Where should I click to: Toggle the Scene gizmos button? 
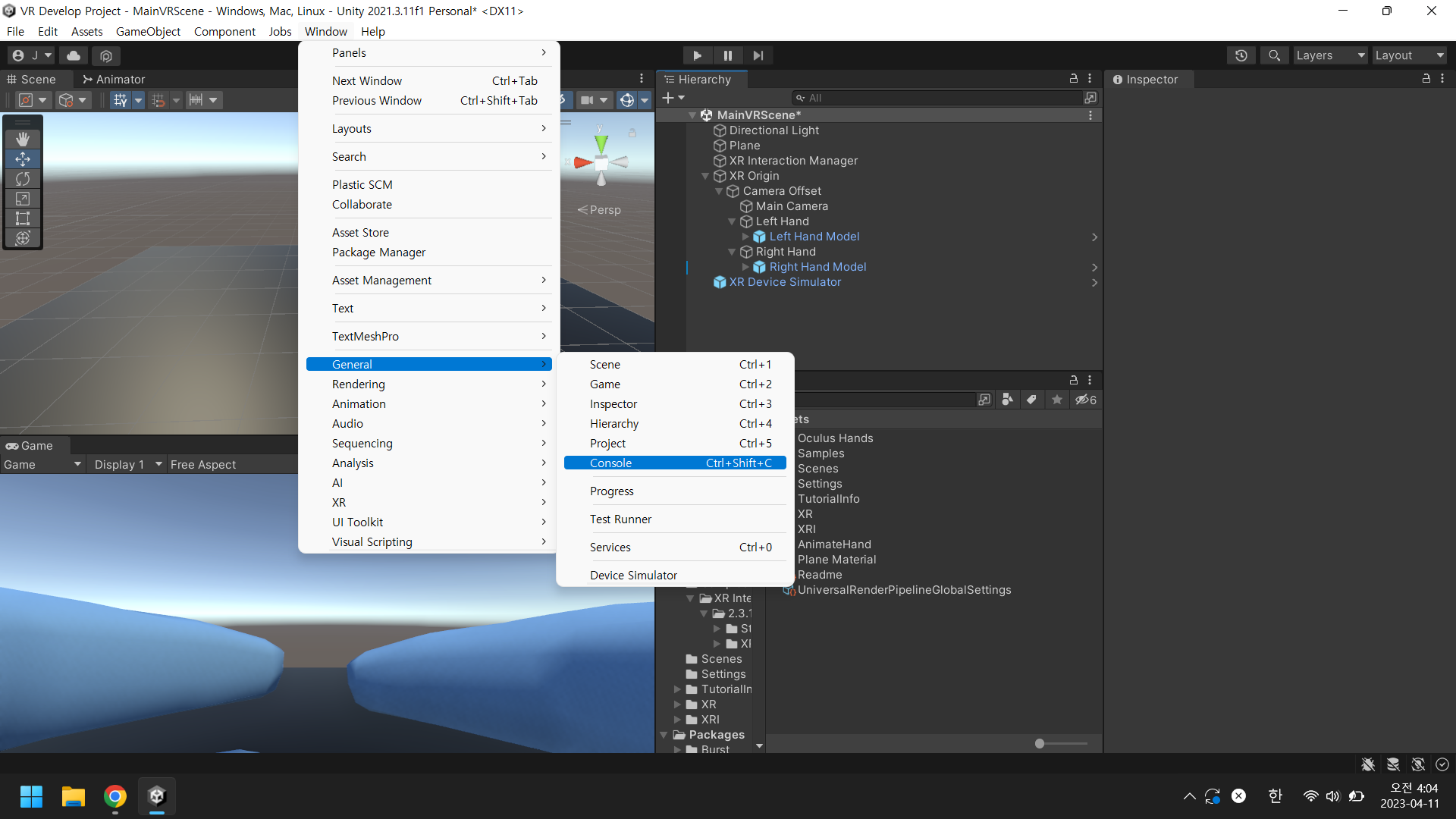tap(627, 100)
